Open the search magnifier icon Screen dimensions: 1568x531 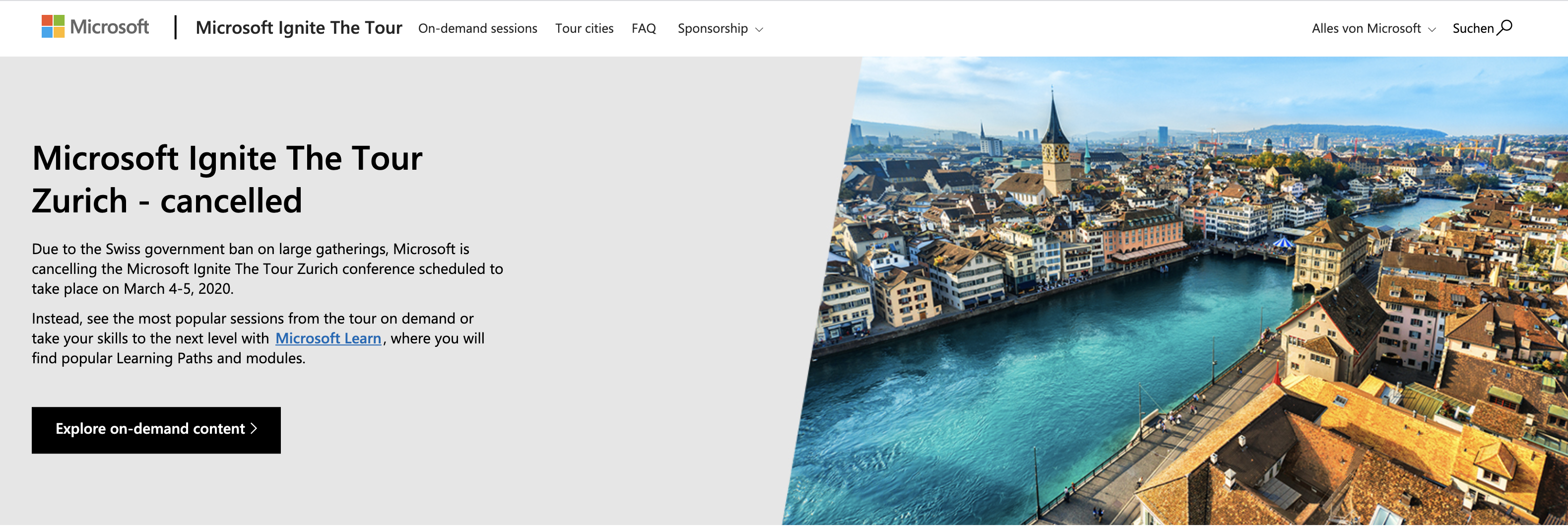tap(1504, 27)
